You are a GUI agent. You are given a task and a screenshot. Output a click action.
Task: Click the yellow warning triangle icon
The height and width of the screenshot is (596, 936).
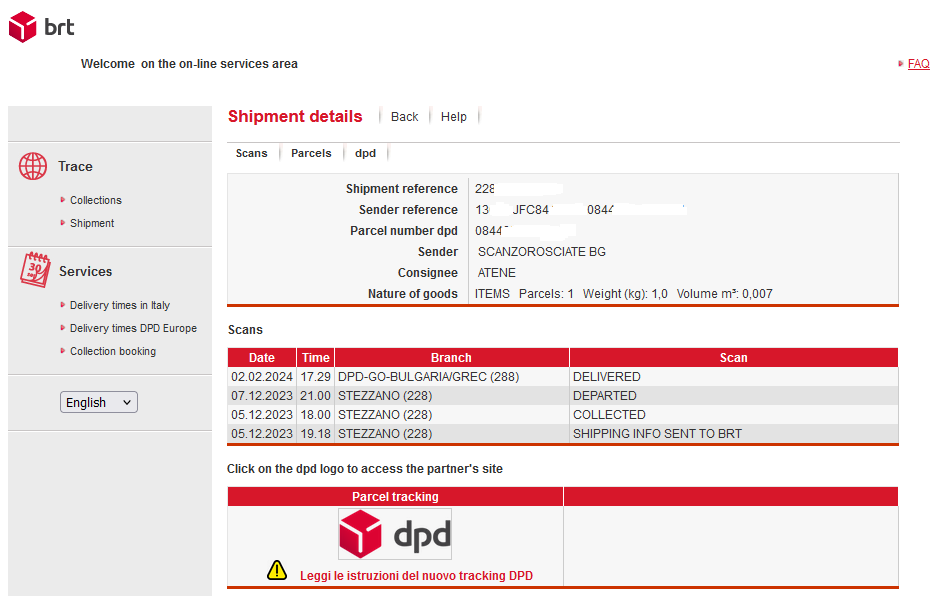coord(277,570)
